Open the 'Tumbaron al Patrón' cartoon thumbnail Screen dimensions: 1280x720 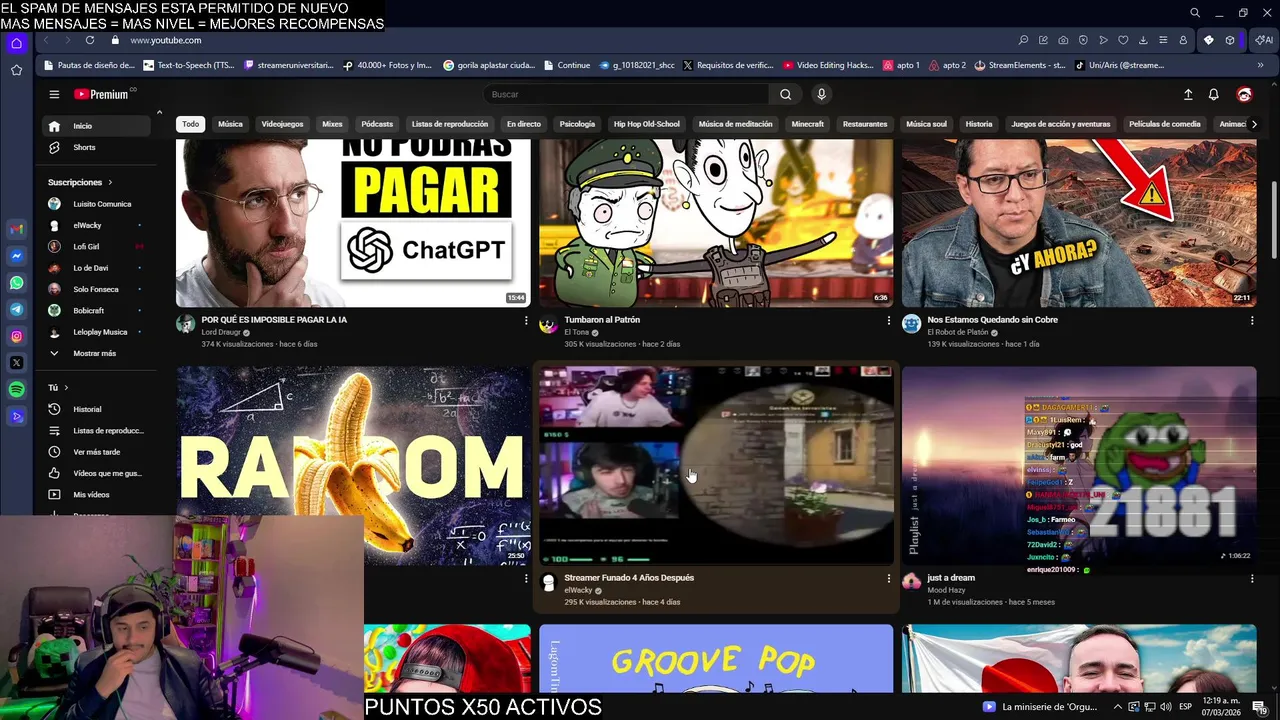click(x=716, y=223)
